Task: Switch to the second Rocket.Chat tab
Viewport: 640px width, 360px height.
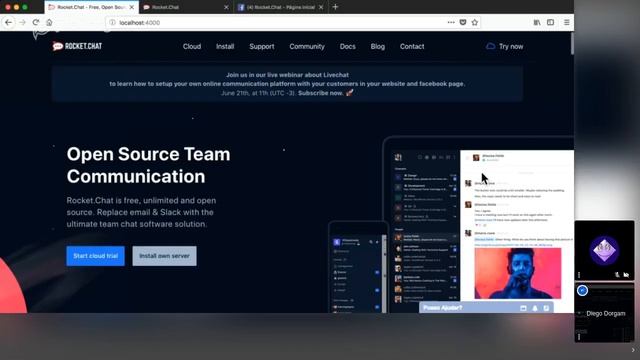Action: pyautogui.click(x=186, y=7)
